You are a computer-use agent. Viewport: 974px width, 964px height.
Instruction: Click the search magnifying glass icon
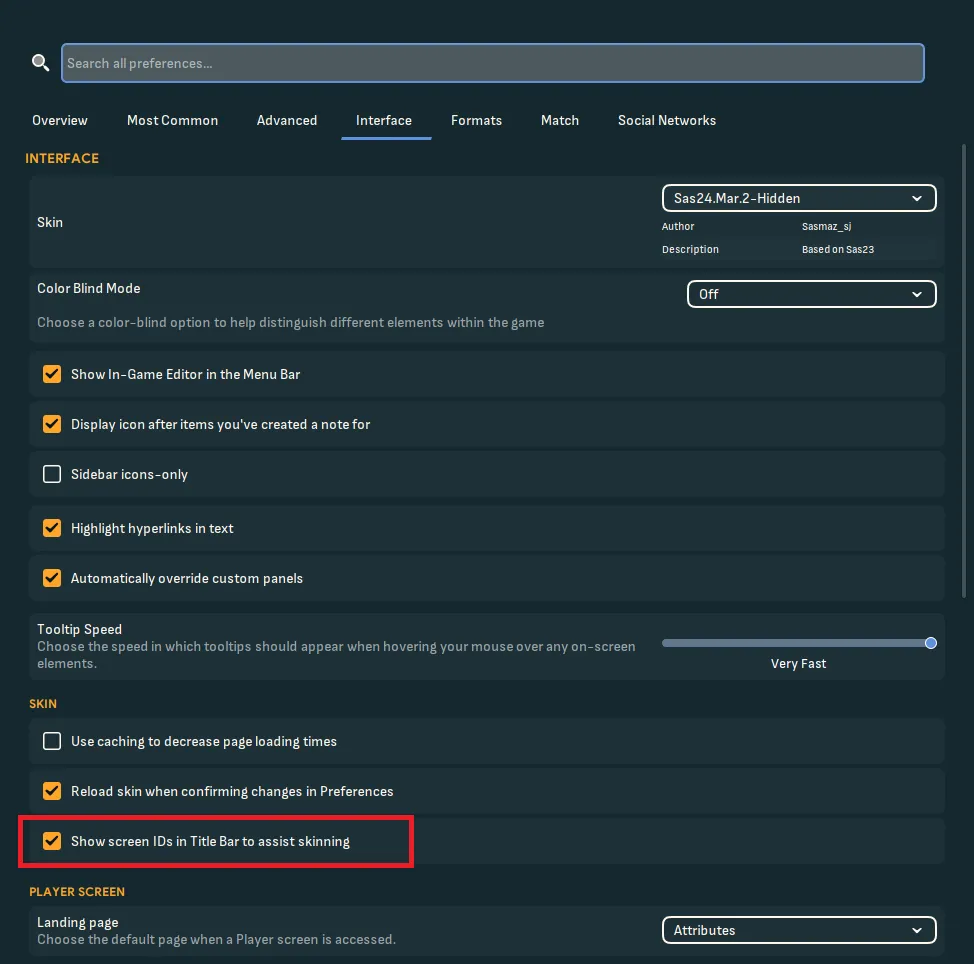(x=40, y=62)
